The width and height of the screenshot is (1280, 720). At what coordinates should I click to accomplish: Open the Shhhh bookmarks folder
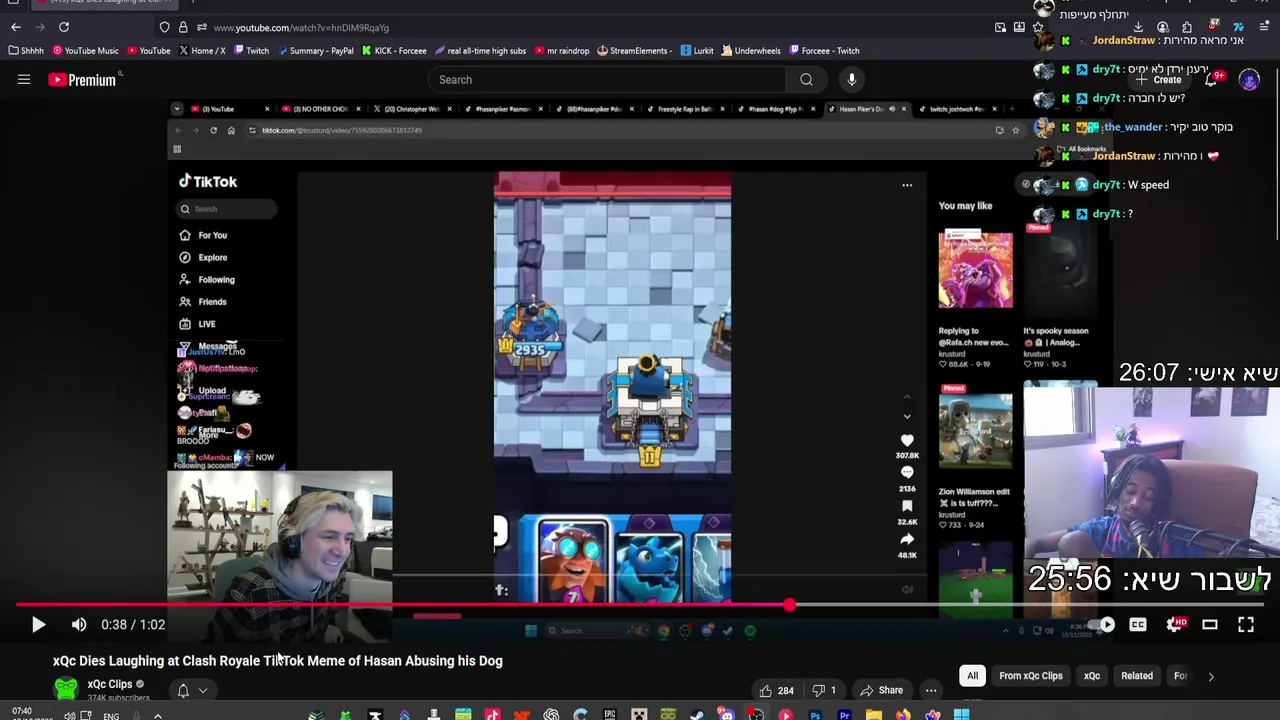coord(26,51)
